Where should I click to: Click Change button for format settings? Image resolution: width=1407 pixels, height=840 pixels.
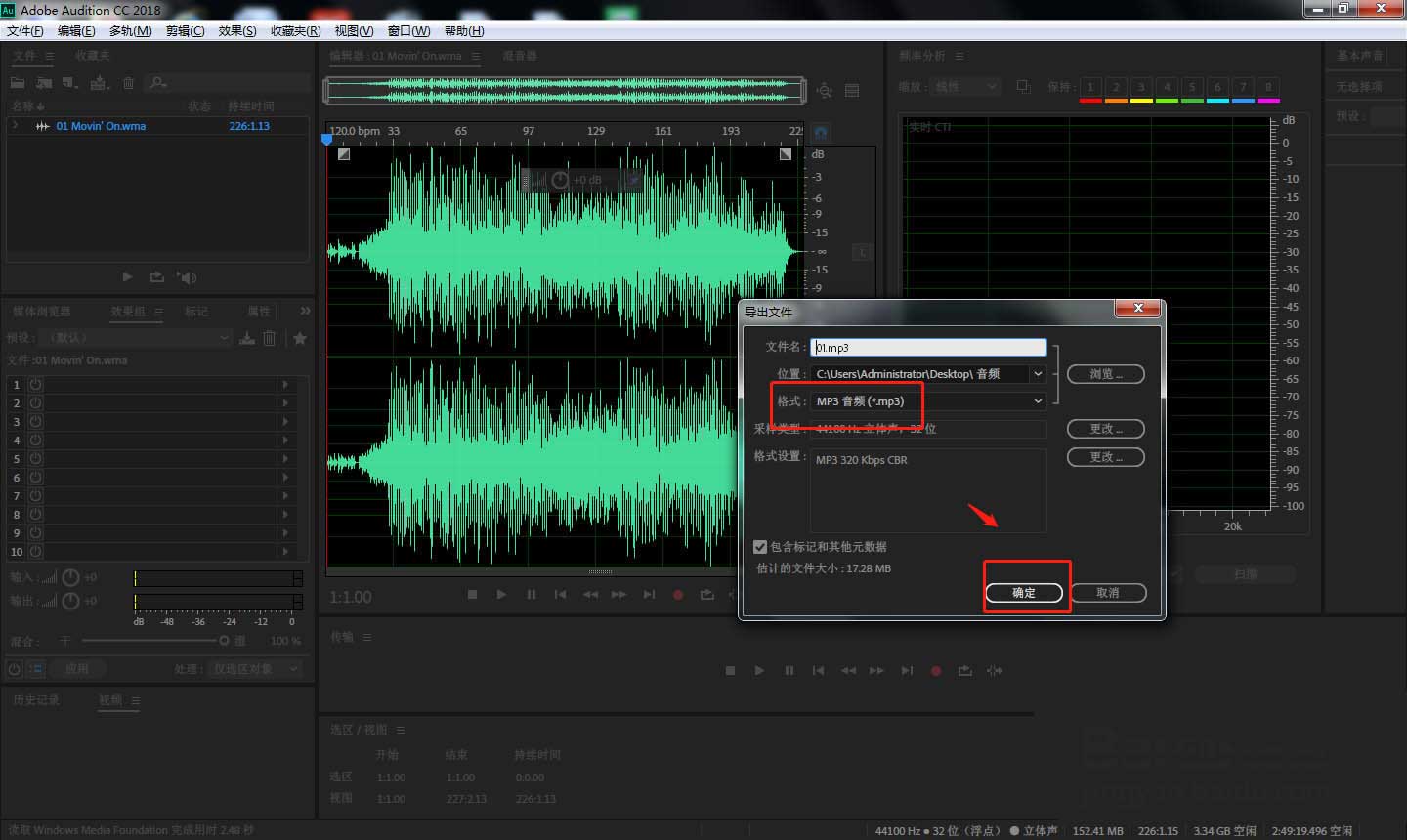(1106, 457)
